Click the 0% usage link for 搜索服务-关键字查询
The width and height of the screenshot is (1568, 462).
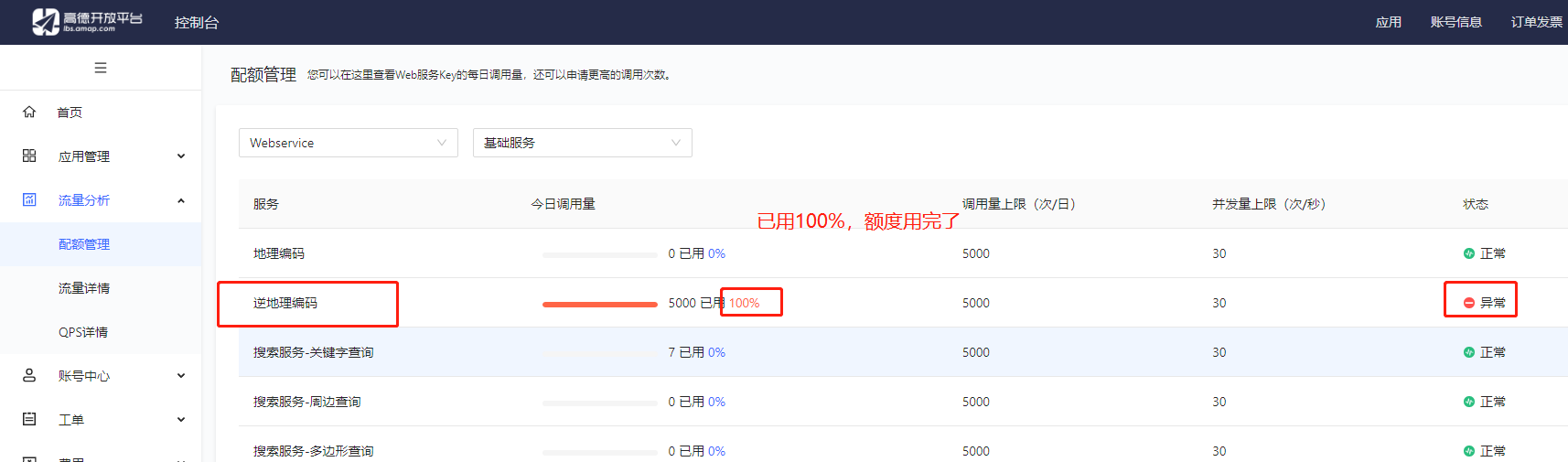tap(716, 352)
